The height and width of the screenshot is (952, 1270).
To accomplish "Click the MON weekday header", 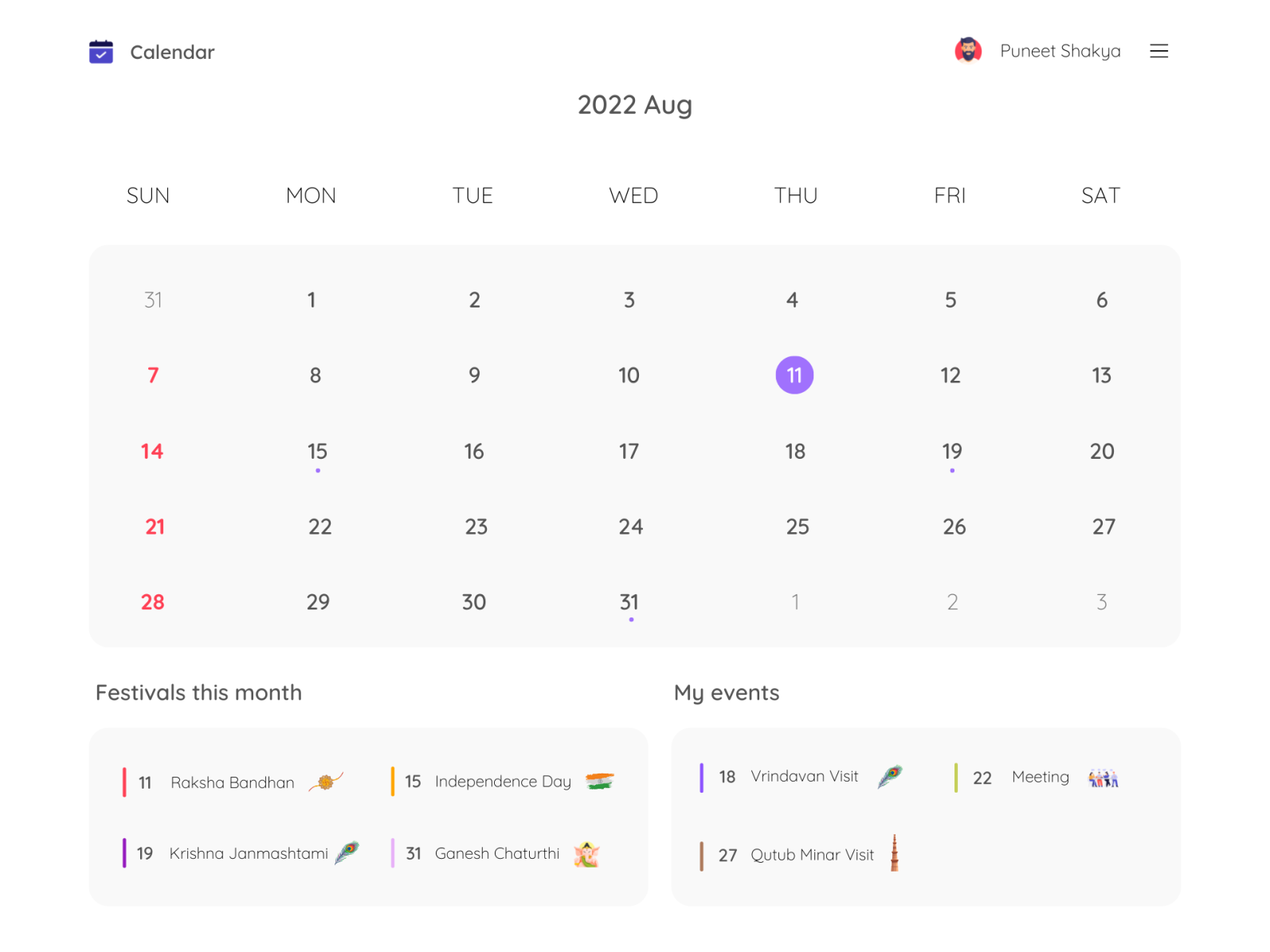I will pos(311,196).
